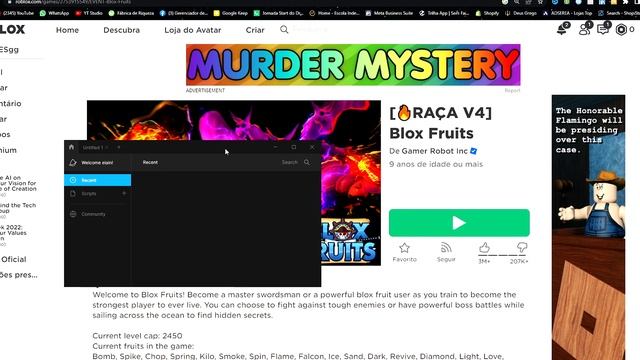Open Loja do Avatar menu item
The width and height of the screenshot is (640, 360).
193,30
